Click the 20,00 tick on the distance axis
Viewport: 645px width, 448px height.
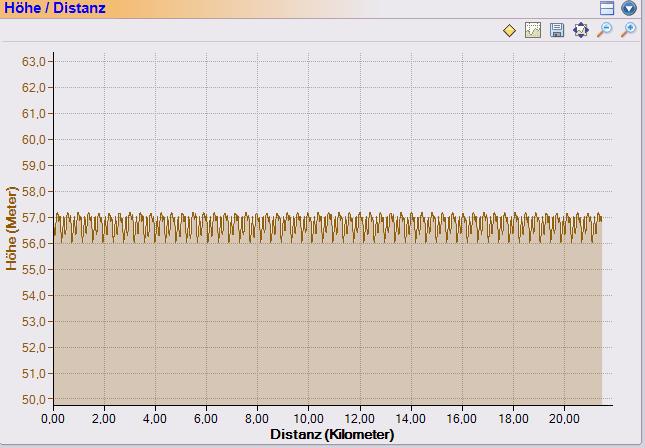pos(565,418)
